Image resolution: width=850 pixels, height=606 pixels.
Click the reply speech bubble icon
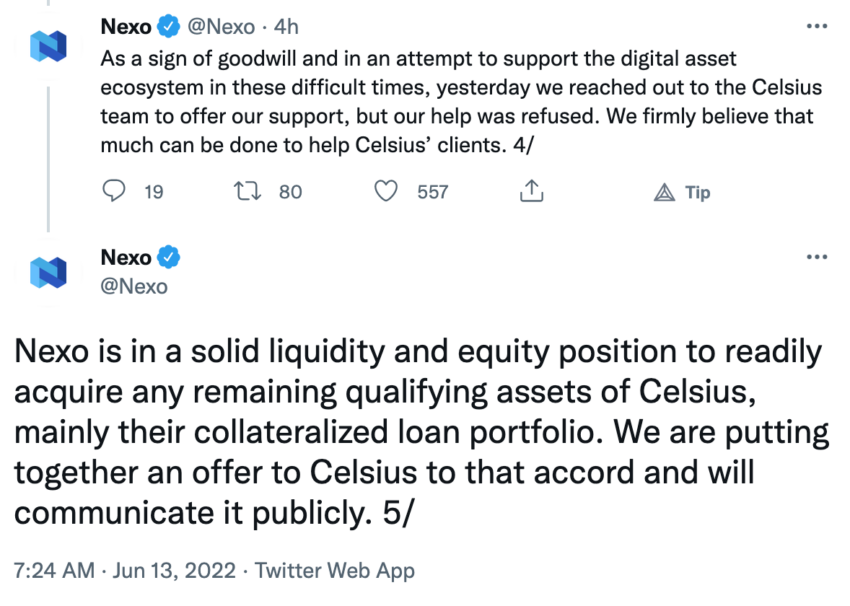tap(115, 191)
